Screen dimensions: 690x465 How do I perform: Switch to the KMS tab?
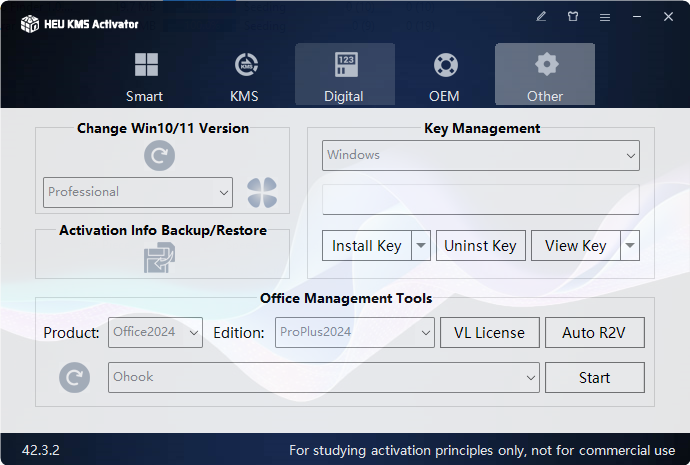pyautogui.click(x=245, y=76)
